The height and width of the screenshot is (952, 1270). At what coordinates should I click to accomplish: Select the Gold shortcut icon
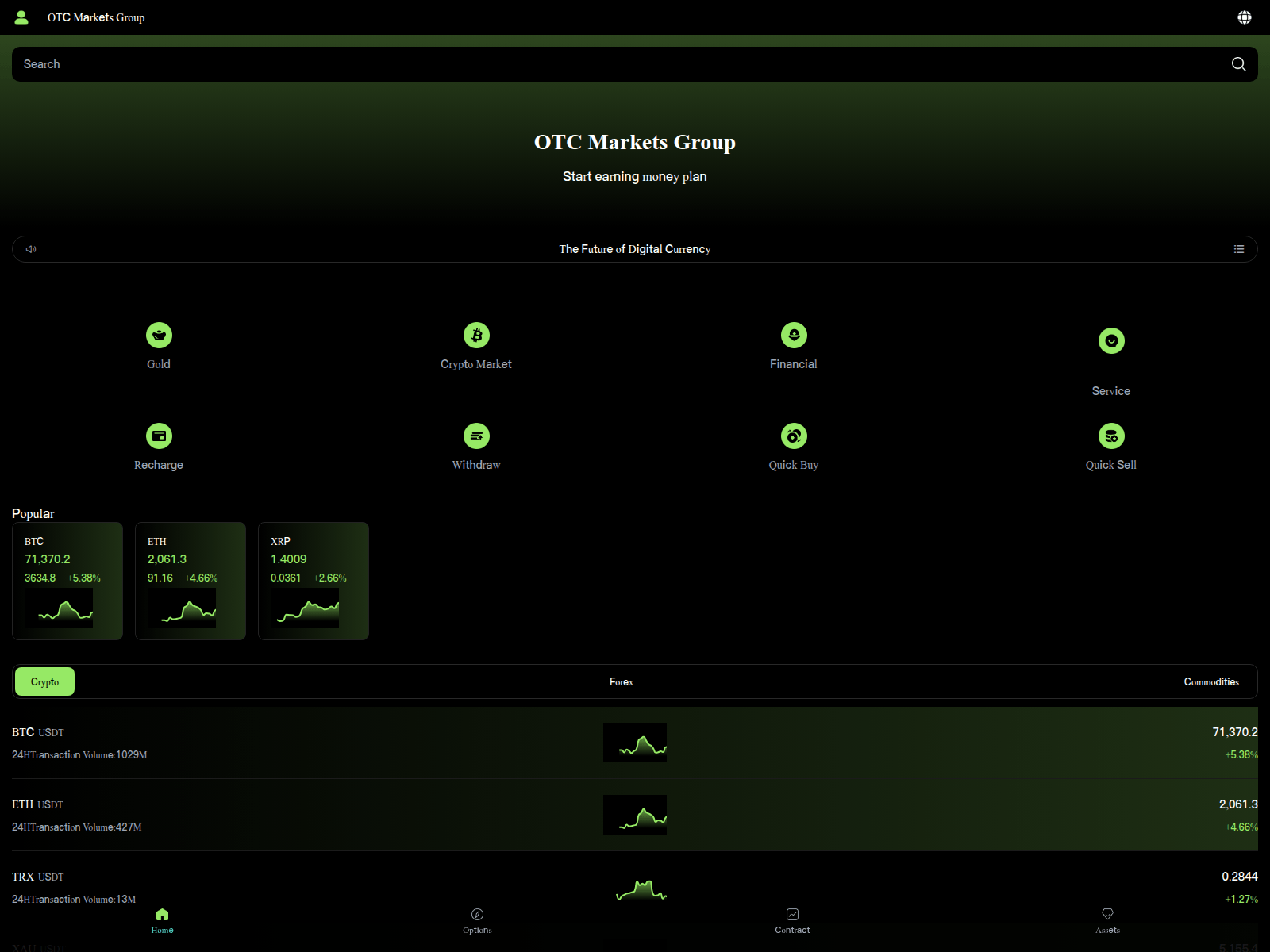159,335
